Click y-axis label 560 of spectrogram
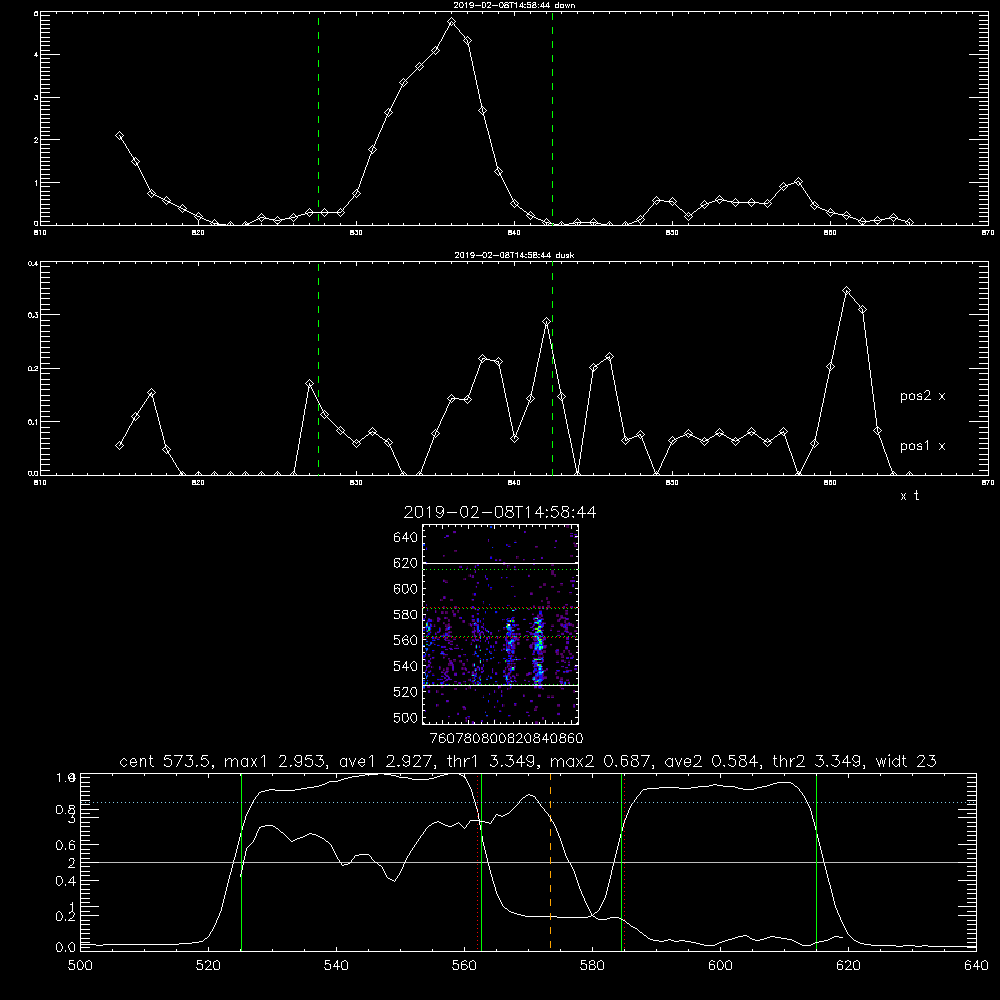The image size is (1000, 1000). 405,640
